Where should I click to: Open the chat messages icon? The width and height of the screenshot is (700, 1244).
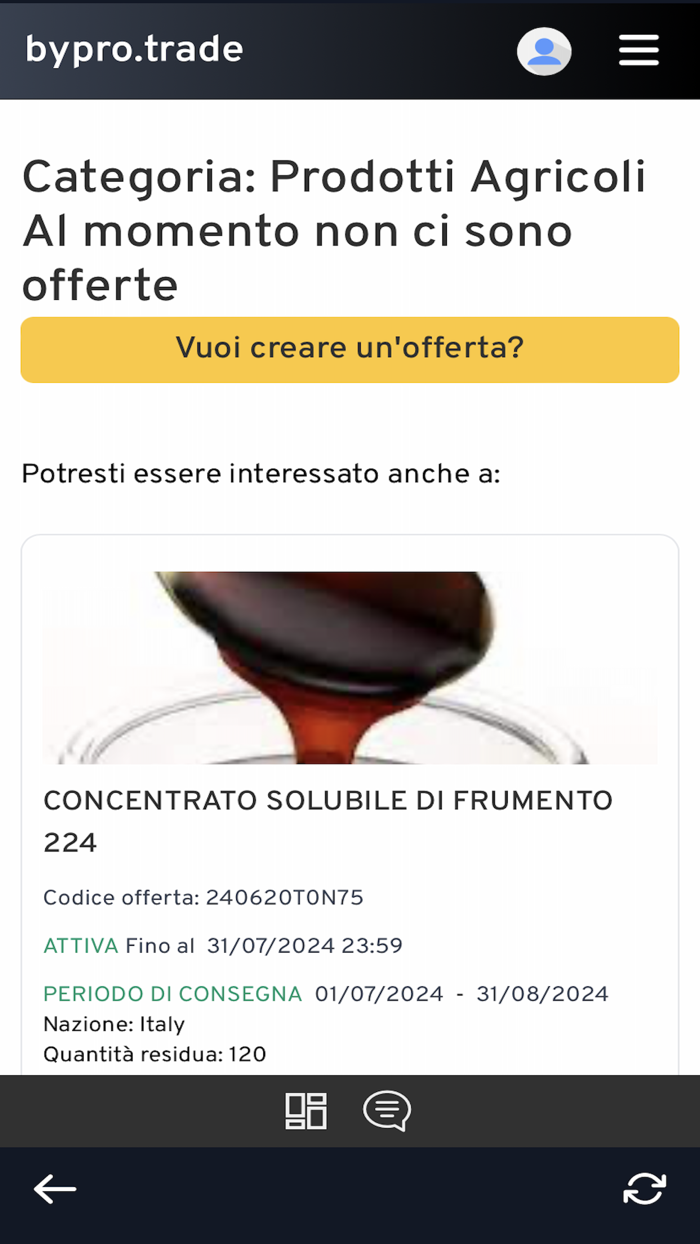pos(387,1110)
